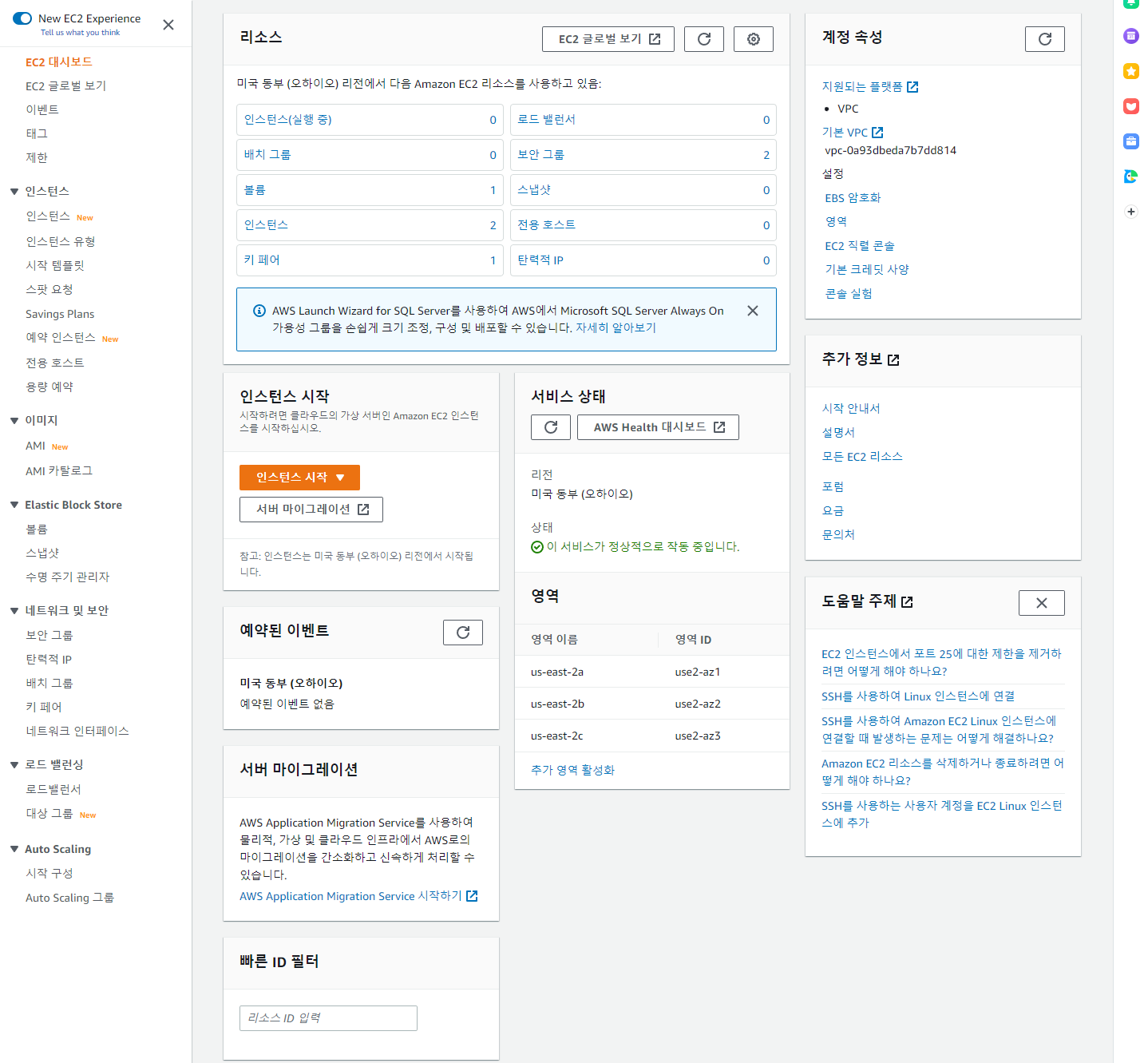Open EC2 글로벌 보기 in sidebar
1148x1063 pixels.
pos(65,86)
